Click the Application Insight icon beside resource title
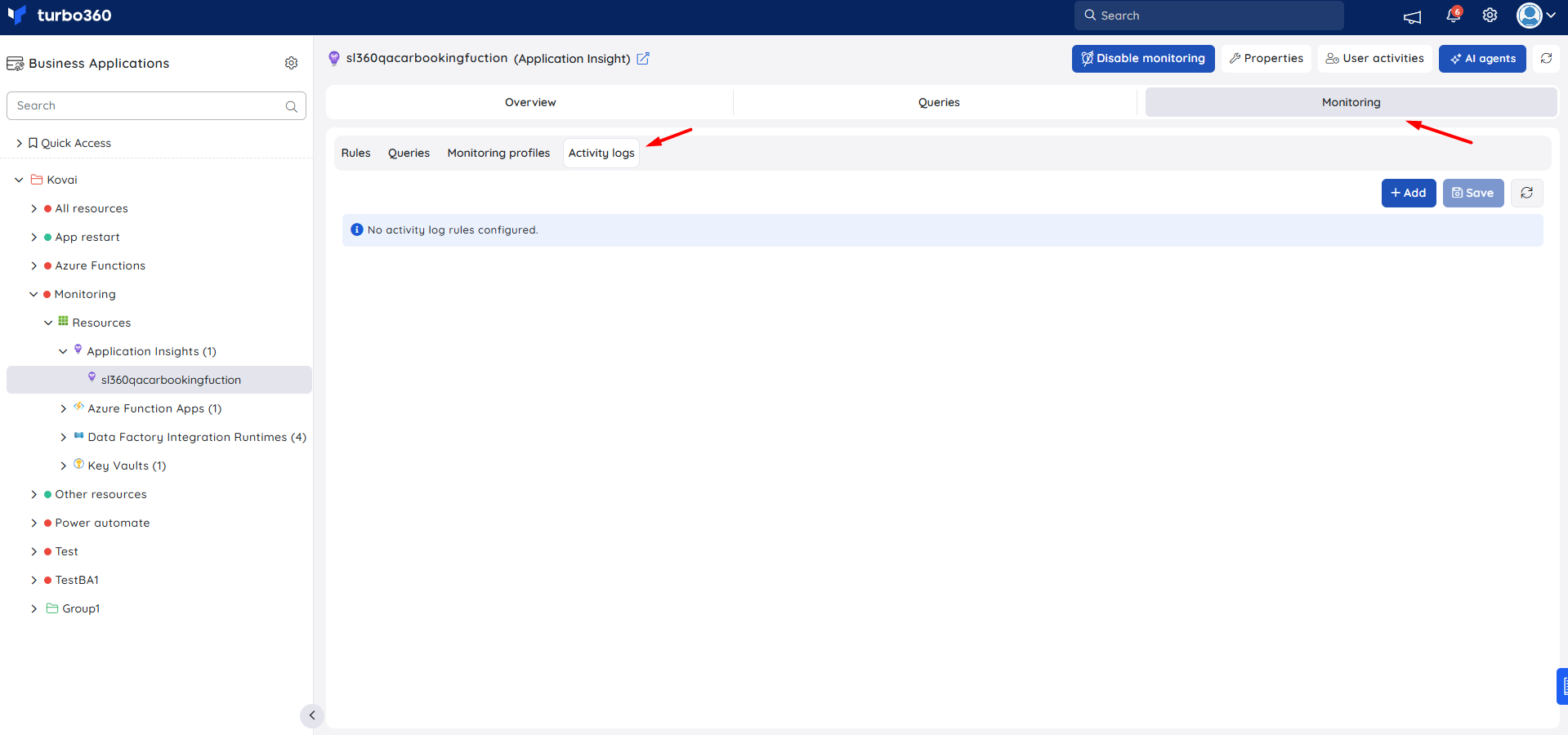The width and height of the screenshot is (1568, 735). point(334,58)
